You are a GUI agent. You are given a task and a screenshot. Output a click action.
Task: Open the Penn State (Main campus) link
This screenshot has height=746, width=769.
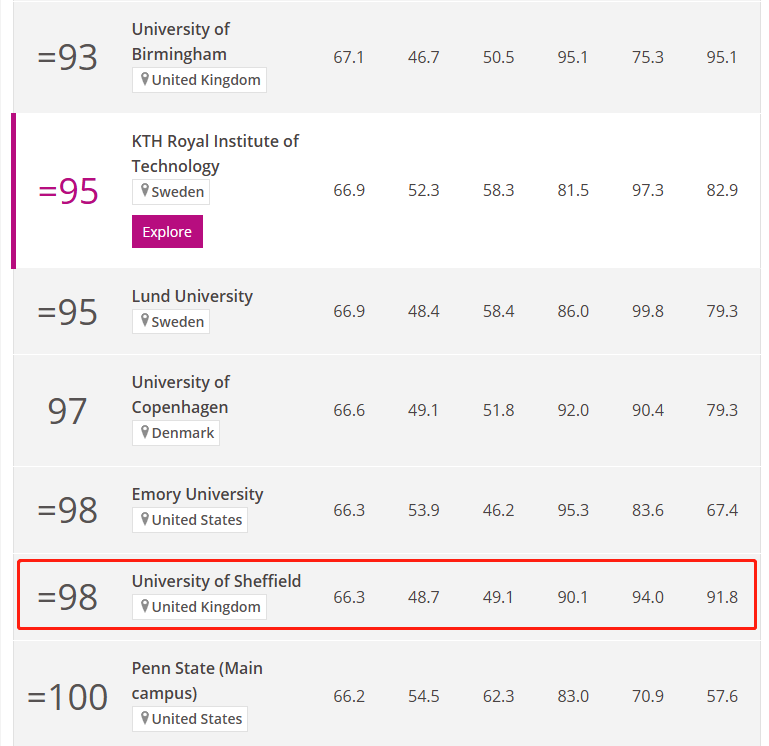[x=197, y=680]
